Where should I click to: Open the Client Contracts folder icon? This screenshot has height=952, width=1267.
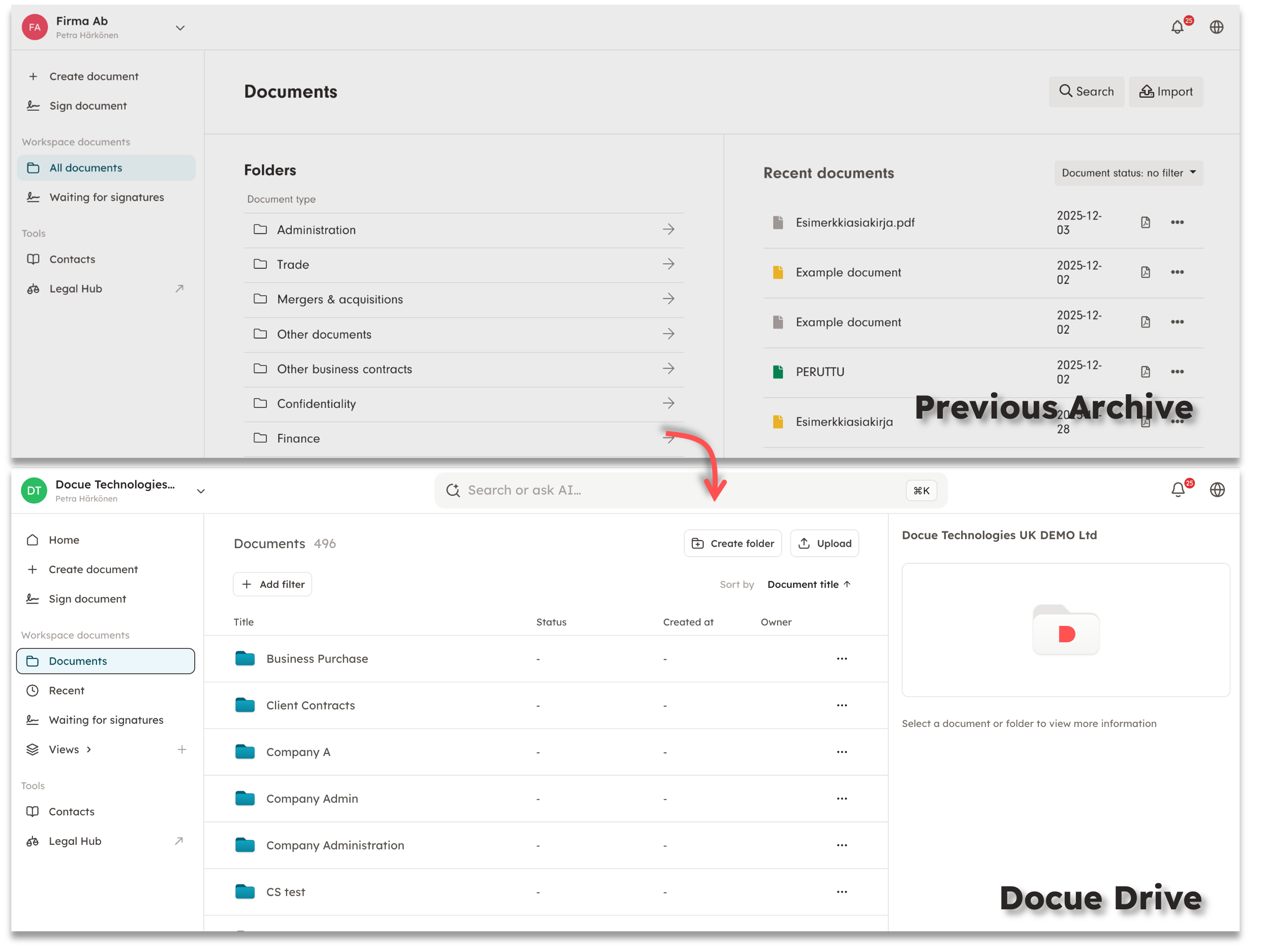point(245,705)
